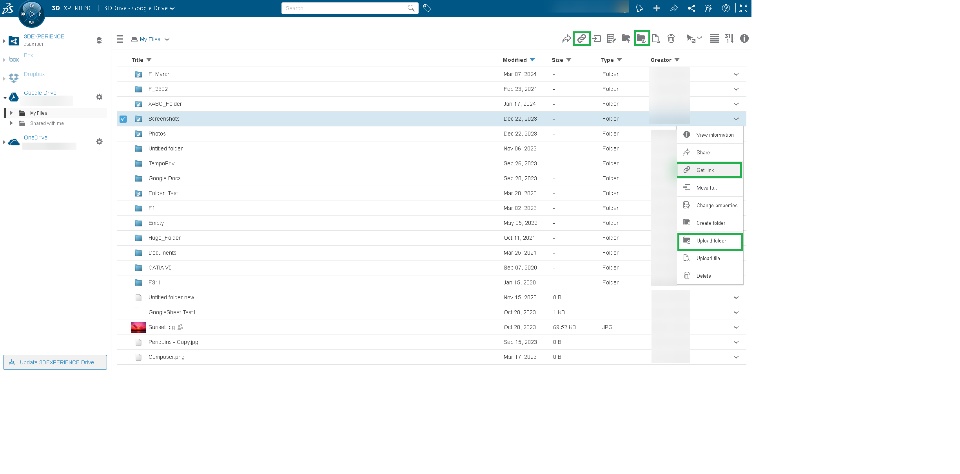
Task: Choose Share in the context menu
Action: tap(710, 152)
